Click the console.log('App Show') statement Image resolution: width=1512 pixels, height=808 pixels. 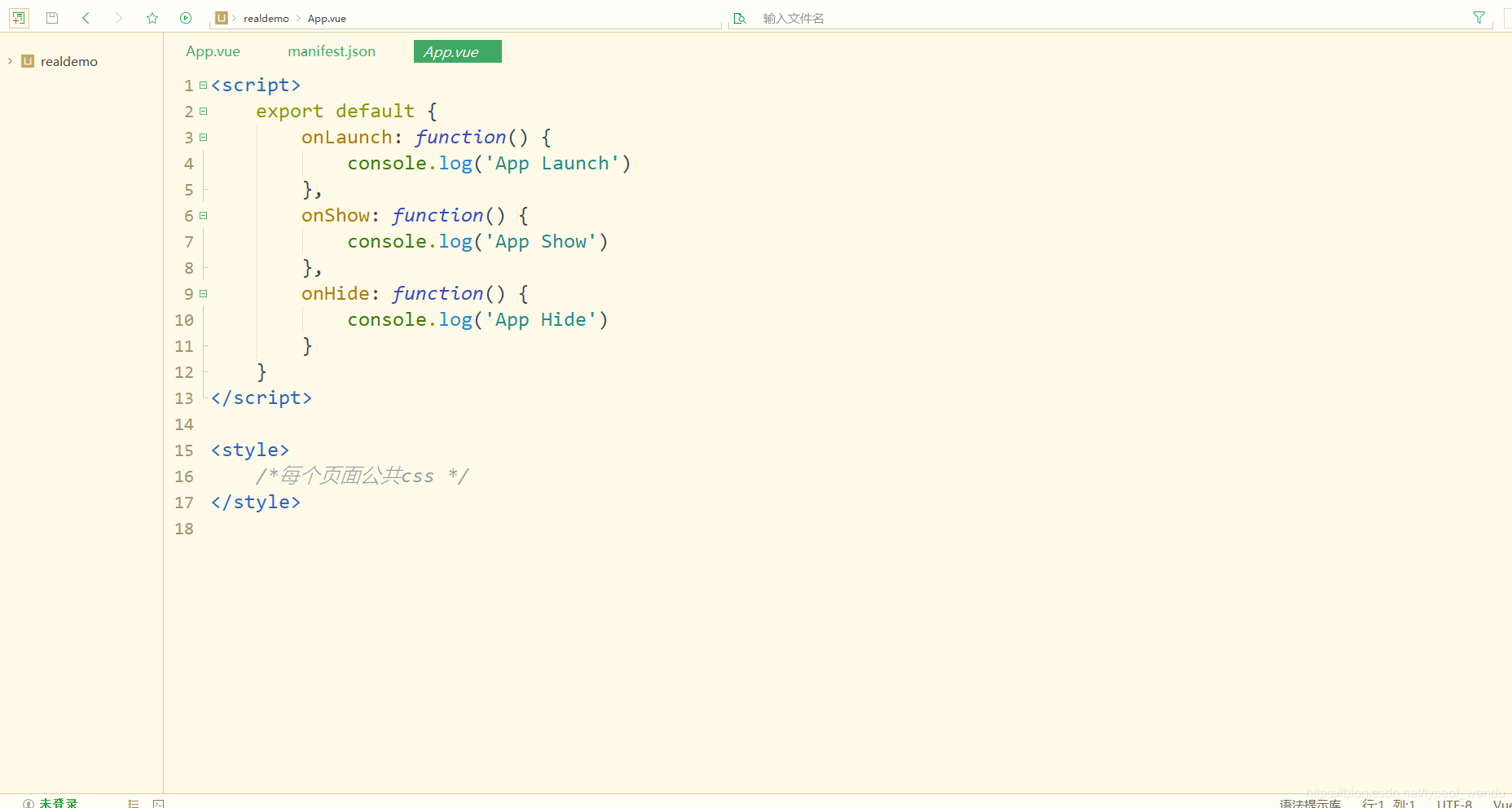(477, 242)
